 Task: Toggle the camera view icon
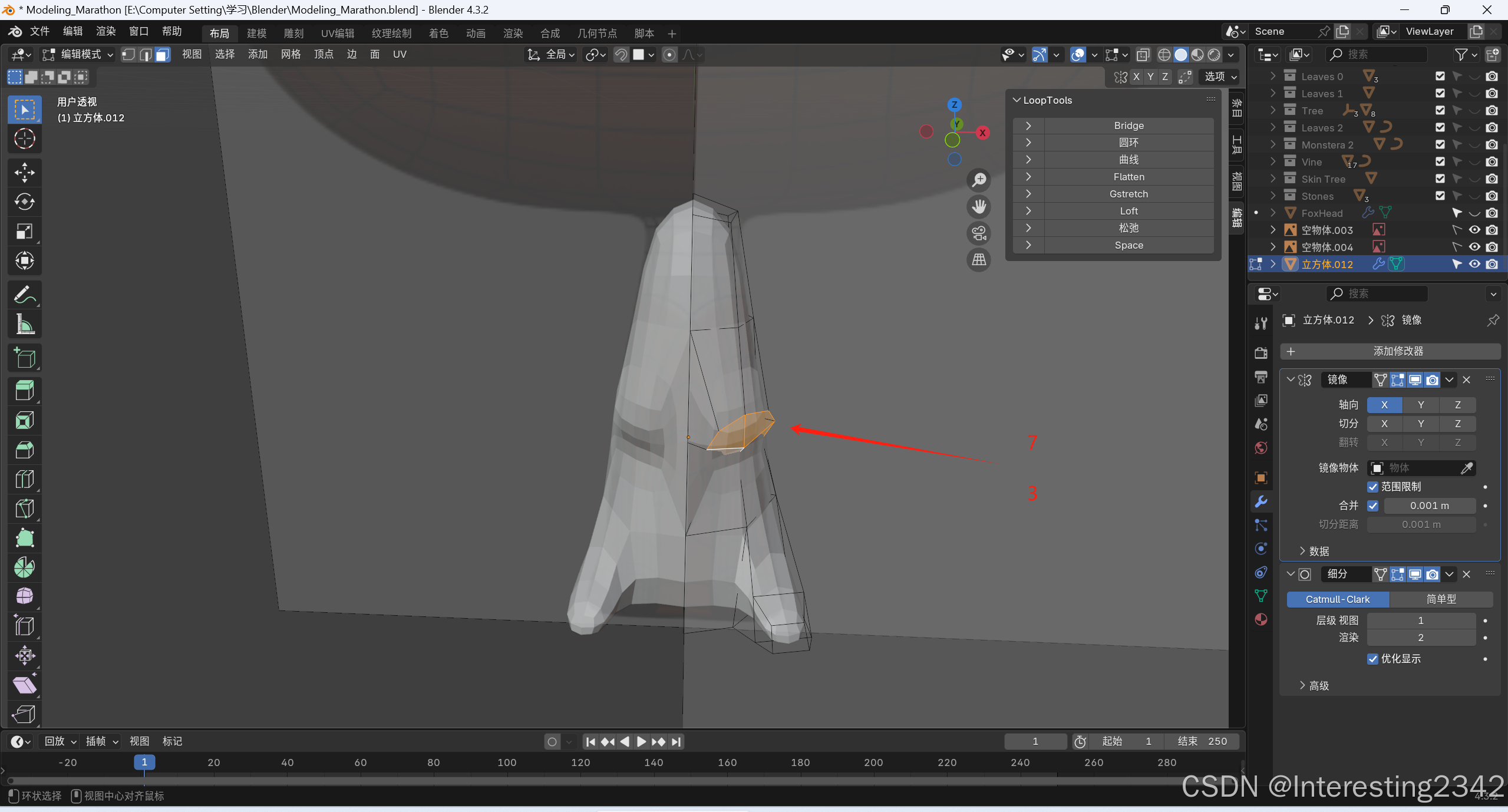(x=979, y=233)
